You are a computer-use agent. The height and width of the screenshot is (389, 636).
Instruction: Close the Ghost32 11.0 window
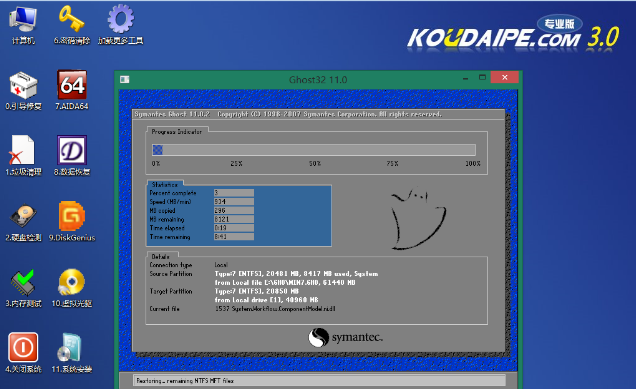click(505, 77)
